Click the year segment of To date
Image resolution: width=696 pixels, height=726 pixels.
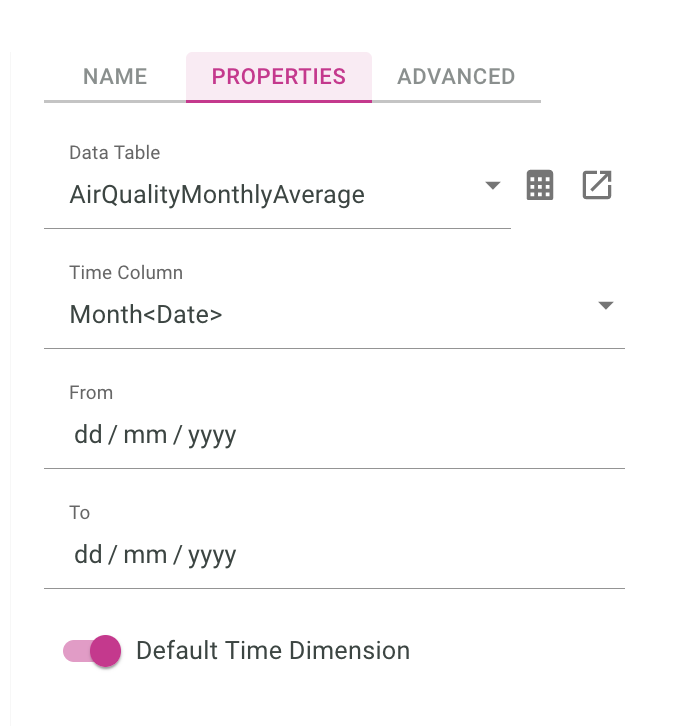211,554
